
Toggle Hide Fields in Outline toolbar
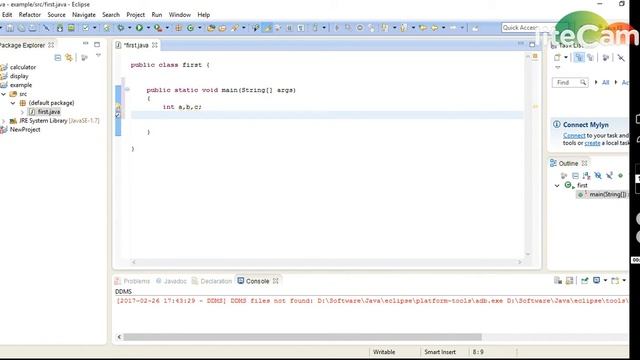pos(598,176)
